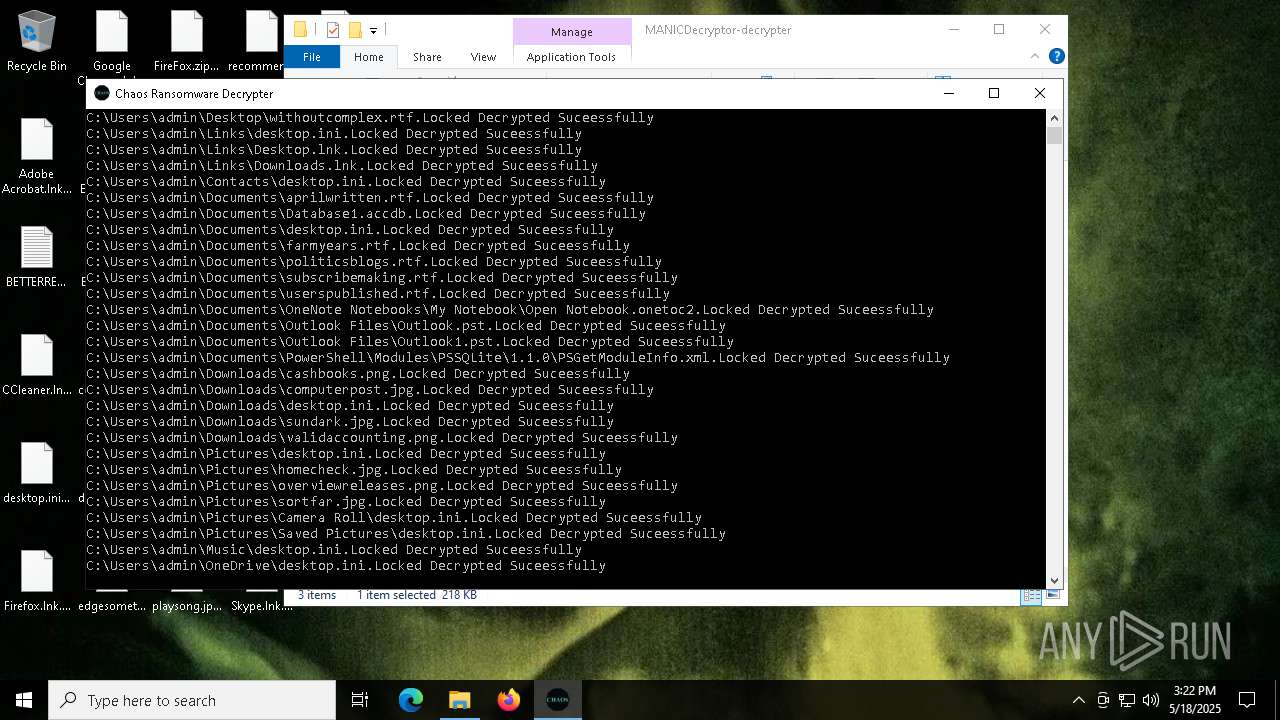Select the BETTERRE text file on desktop
The height and width of the screenshot is (720, 1280).
click(x=37, y=257)
